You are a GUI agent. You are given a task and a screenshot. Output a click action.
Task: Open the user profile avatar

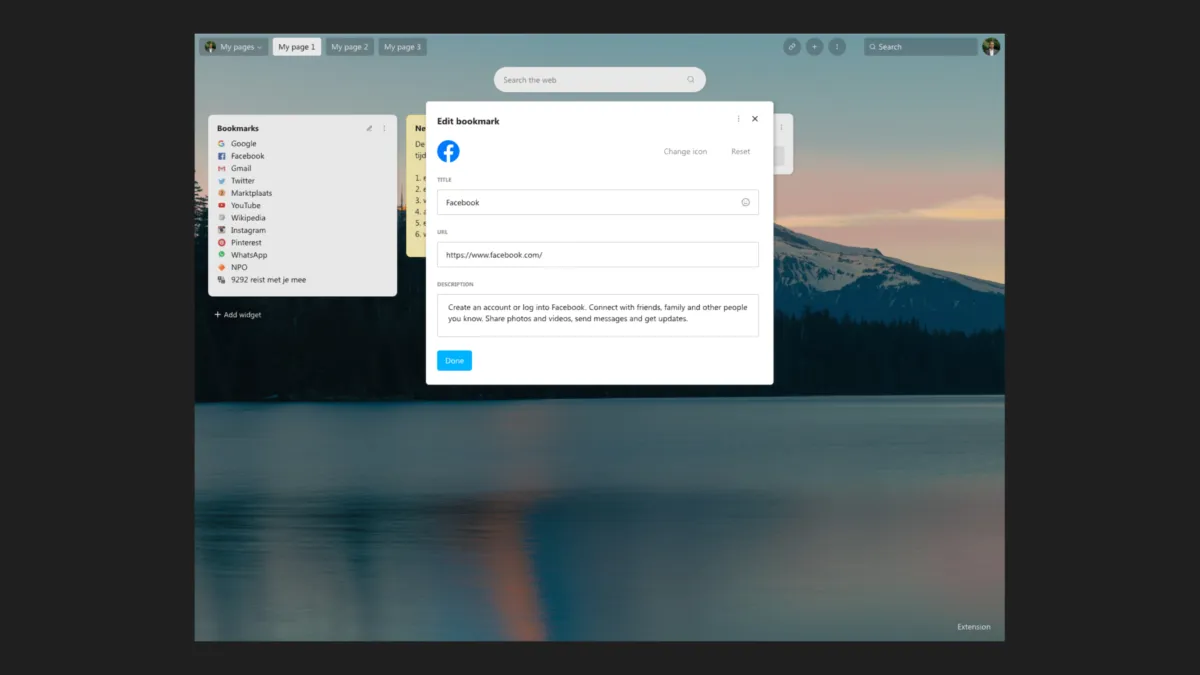tap(991, 46)
